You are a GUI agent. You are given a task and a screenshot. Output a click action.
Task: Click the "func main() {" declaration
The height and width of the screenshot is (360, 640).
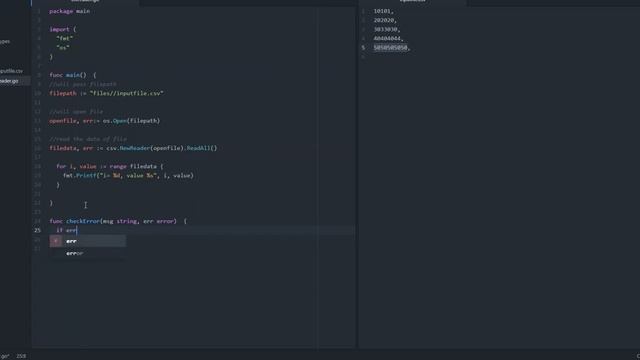click(x=73, y=75)
